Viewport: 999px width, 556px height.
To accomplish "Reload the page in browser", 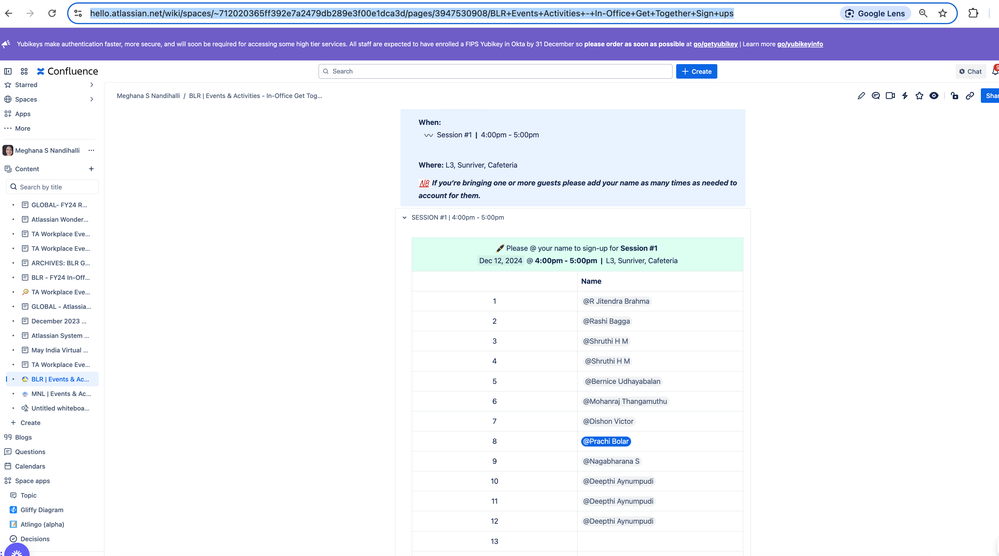I will point(52,13).
